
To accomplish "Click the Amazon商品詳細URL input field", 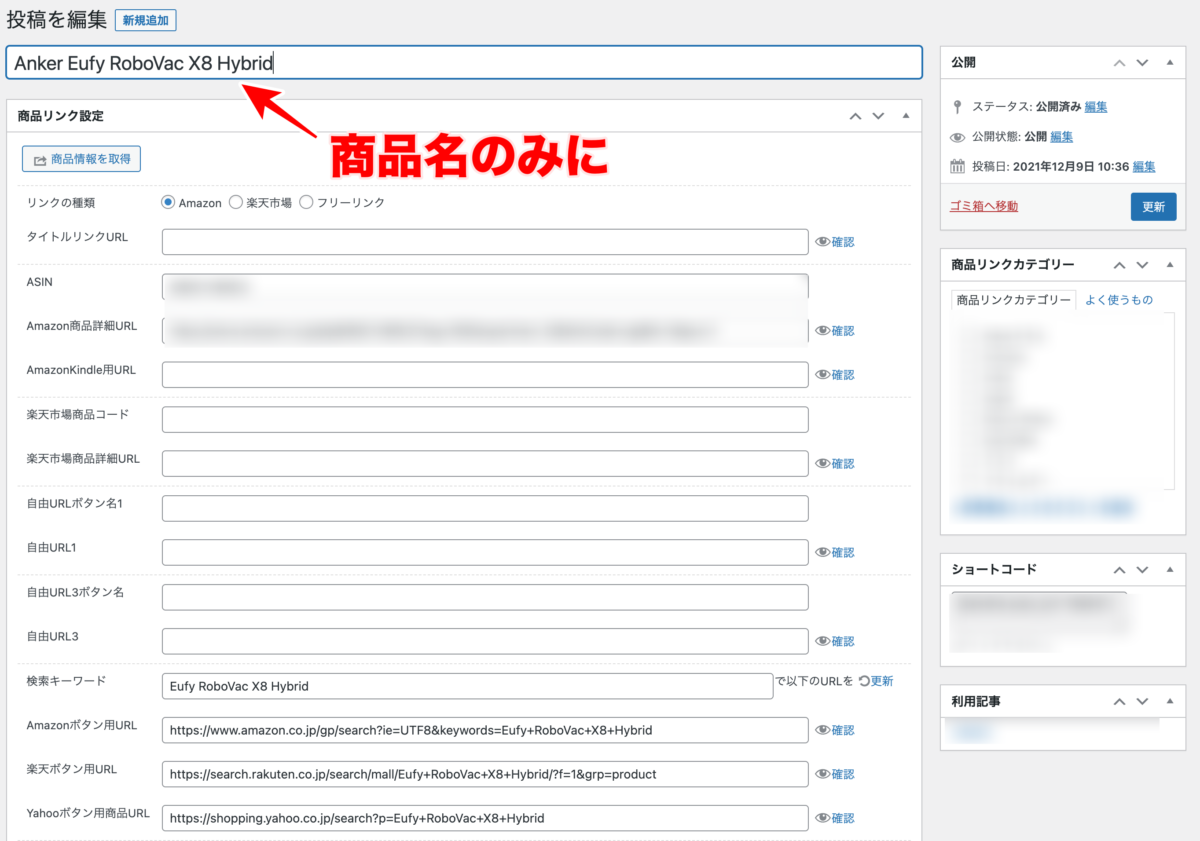I will pos(485,331).
